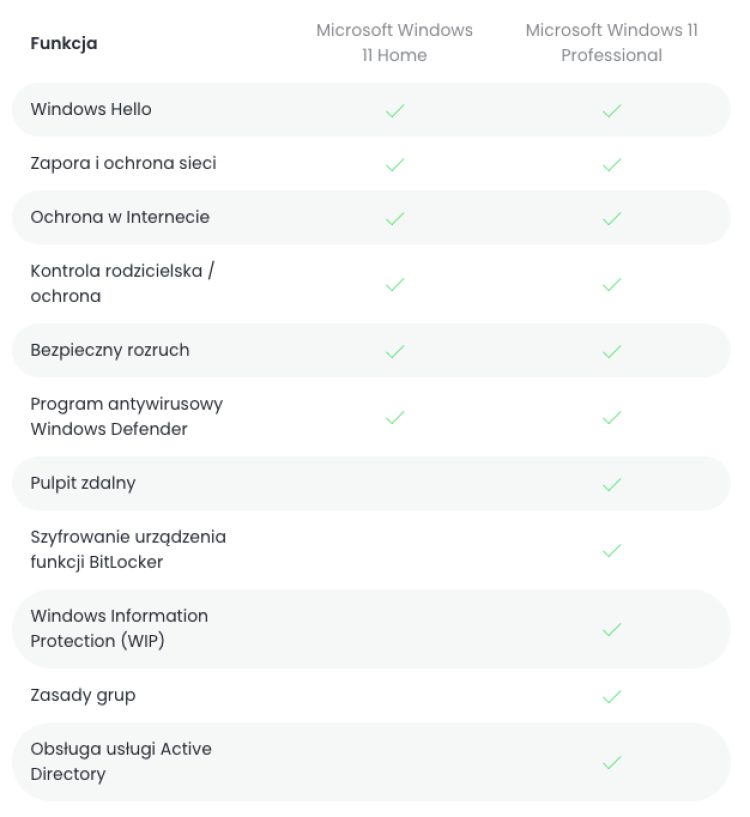Click Active Directory row checkmark
Image resolution: width=750 pixels, height=817 pixels.
[x=611, y=762]
